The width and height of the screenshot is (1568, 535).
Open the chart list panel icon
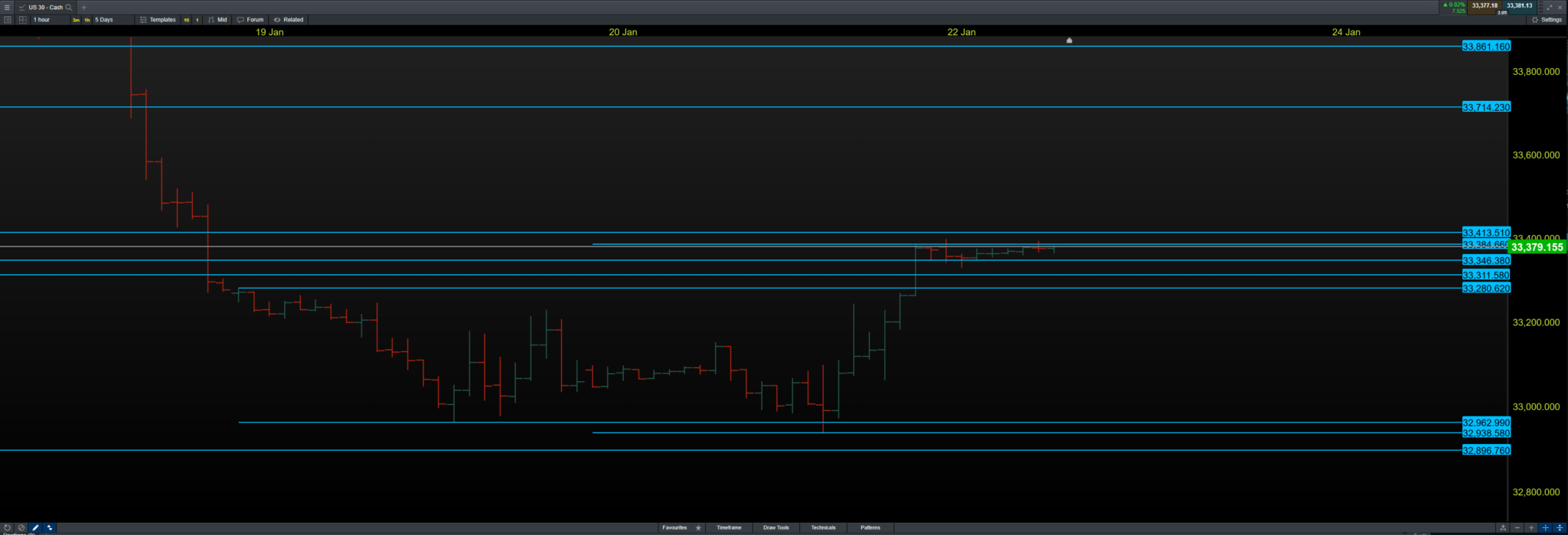pos(7,20)
